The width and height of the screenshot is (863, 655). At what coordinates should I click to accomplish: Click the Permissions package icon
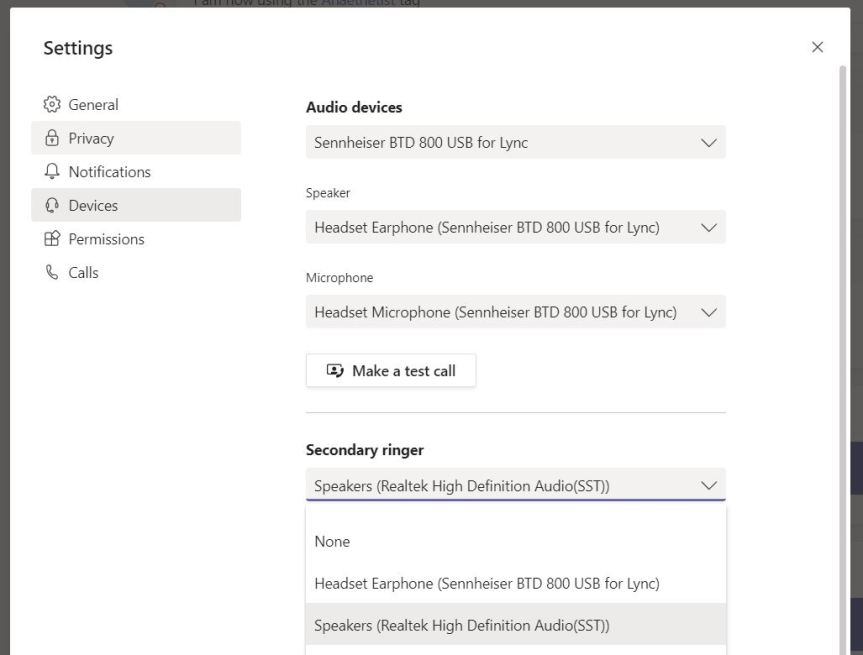(x=53, y=239)
